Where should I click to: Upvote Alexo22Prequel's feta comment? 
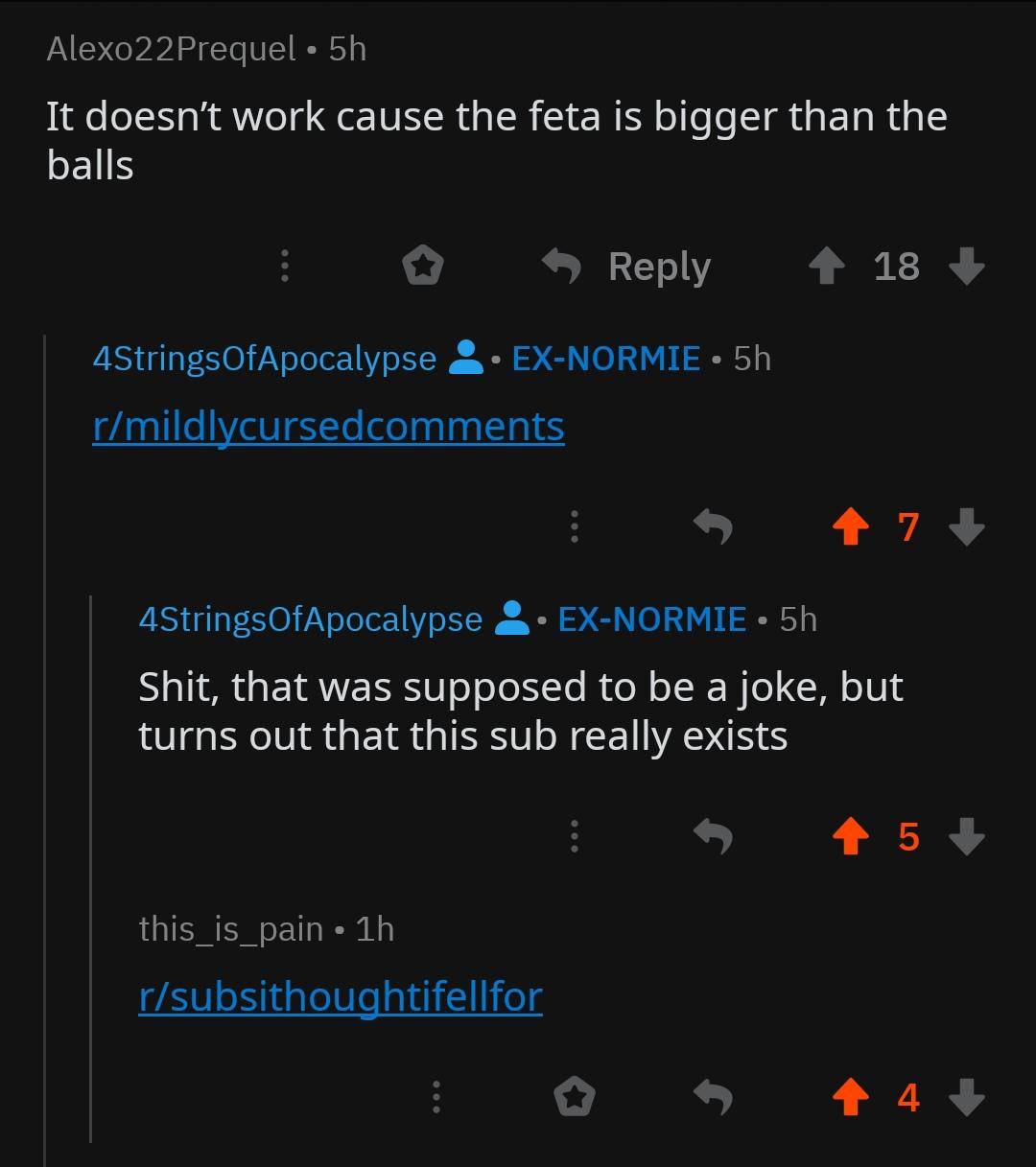click(827, 267)
